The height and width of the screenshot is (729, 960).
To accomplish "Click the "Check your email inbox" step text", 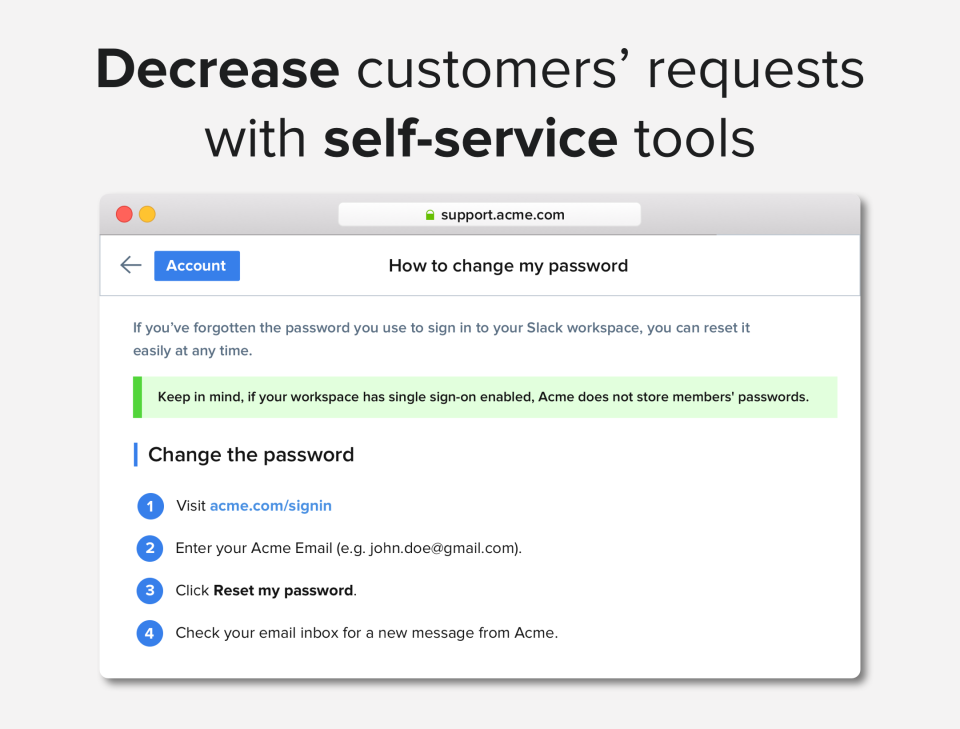I will (x=366, y=632).
